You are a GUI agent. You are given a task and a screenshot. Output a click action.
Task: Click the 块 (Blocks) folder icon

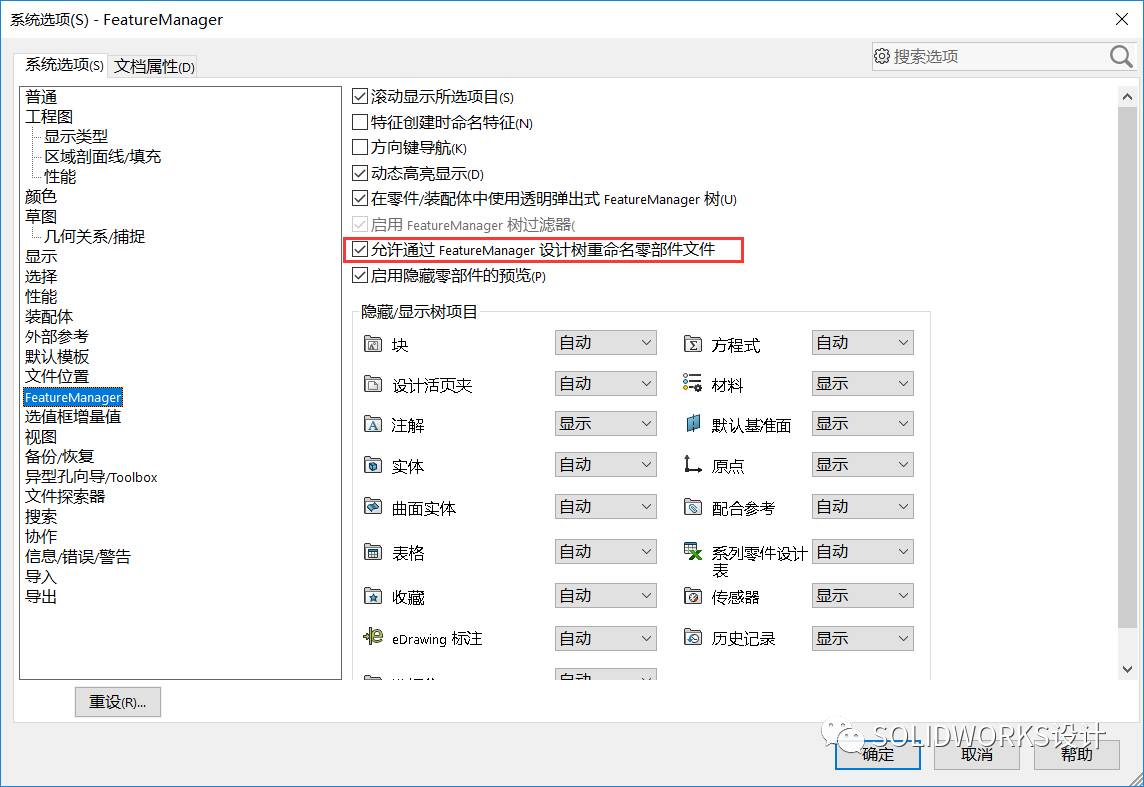click(373, 344)
